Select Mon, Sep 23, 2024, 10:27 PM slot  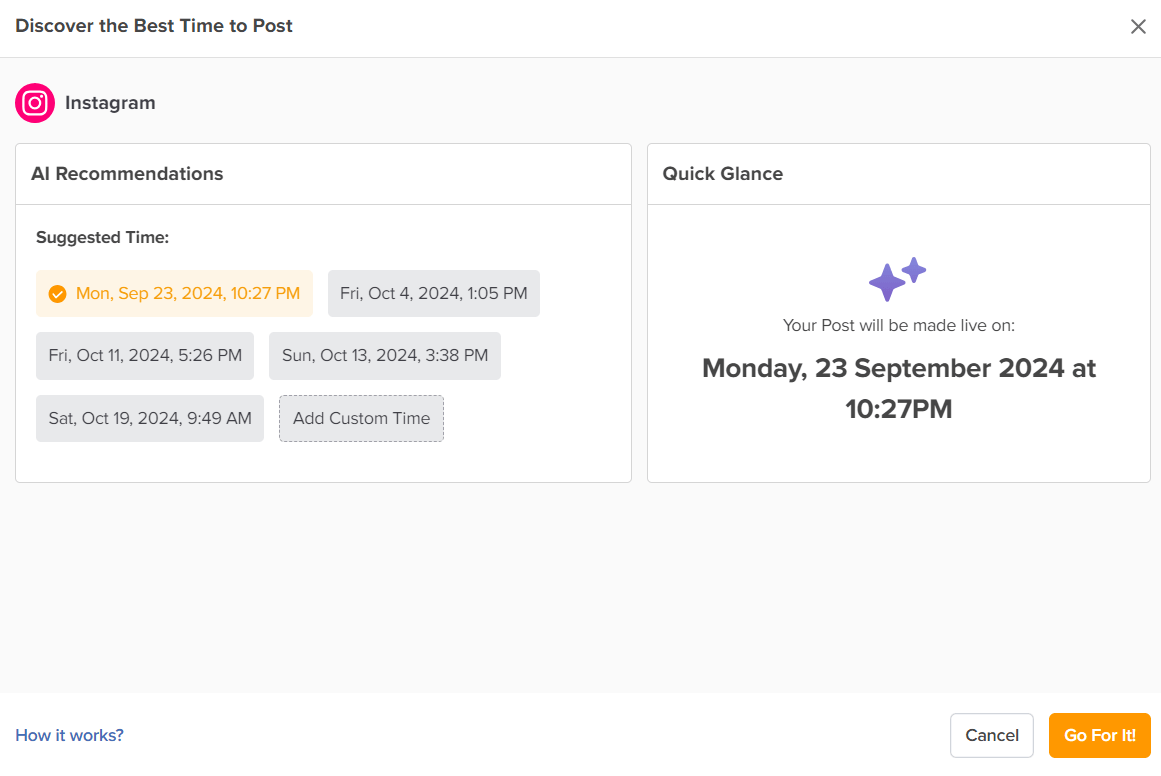point(174,293)
